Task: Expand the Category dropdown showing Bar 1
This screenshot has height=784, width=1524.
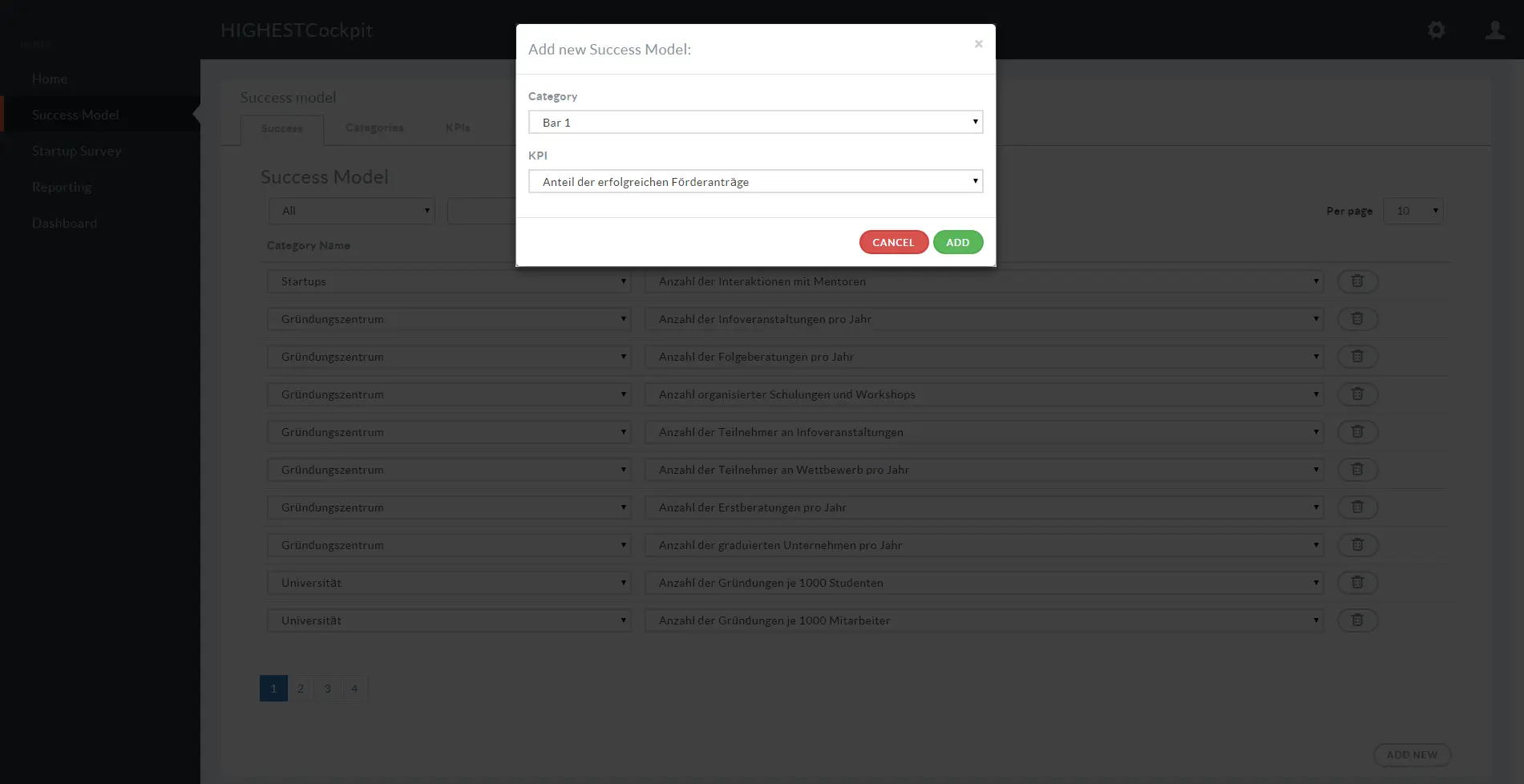Action: (x=755, y=123)
